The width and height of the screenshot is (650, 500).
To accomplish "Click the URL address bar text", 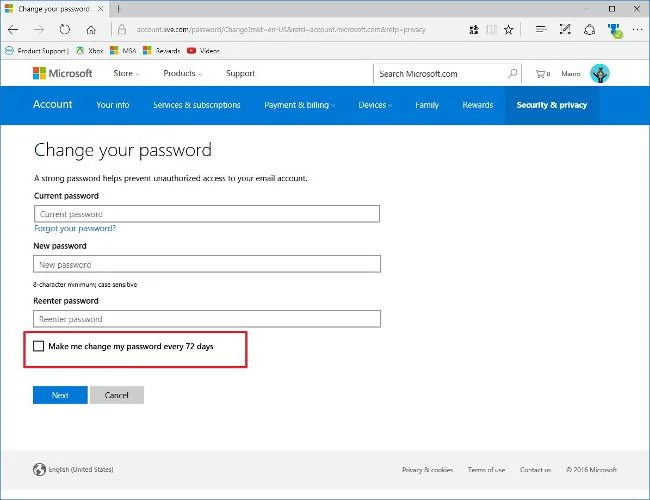I will click(281, 29).
